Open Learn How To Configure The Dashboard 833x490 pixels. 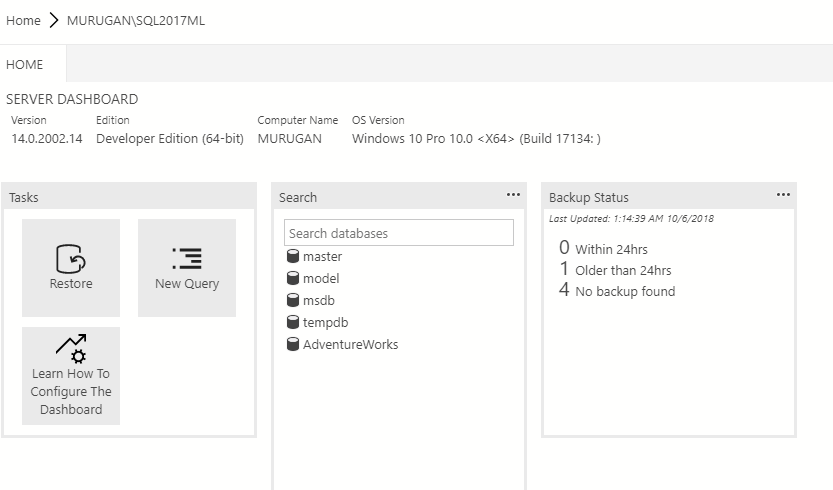click(71, 376)
